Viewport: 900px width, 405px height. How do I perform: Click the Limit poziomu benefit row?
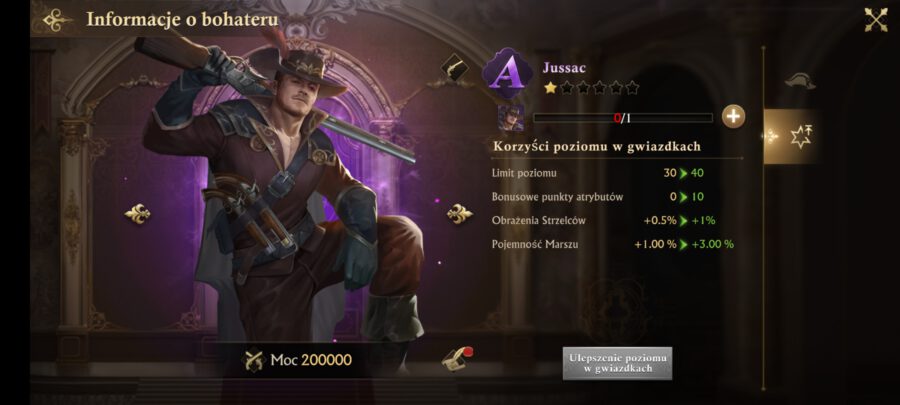(x=599, y=173)
